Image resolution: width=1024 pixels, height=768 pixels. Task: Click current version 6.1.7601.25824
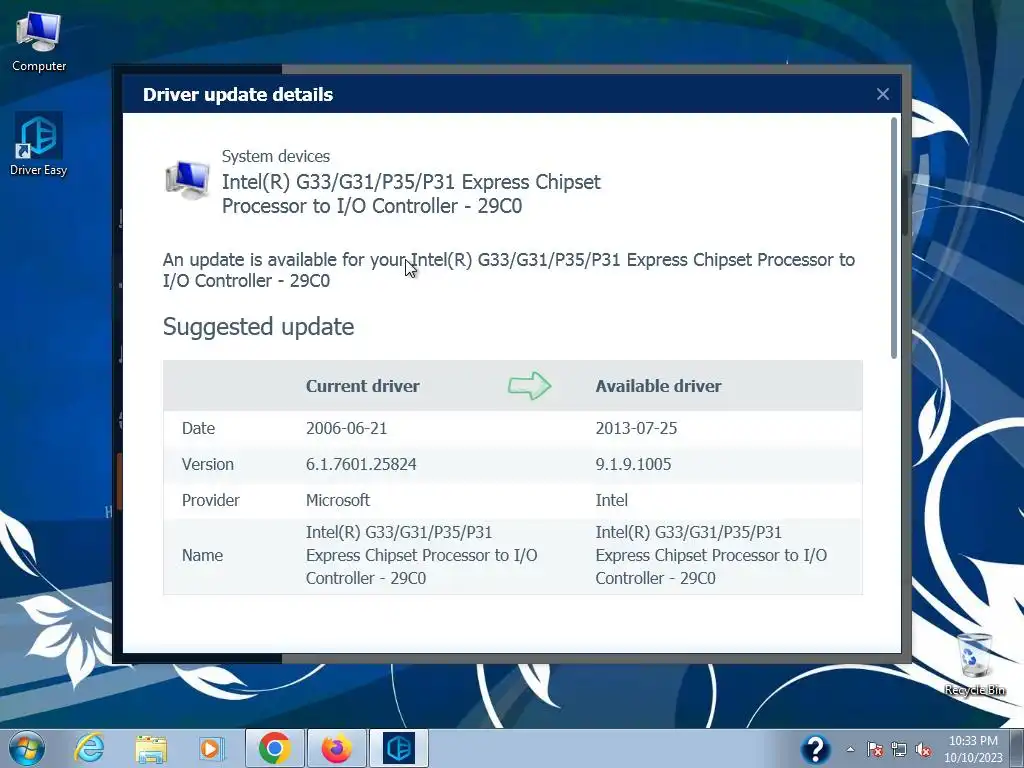coord(361,464)
